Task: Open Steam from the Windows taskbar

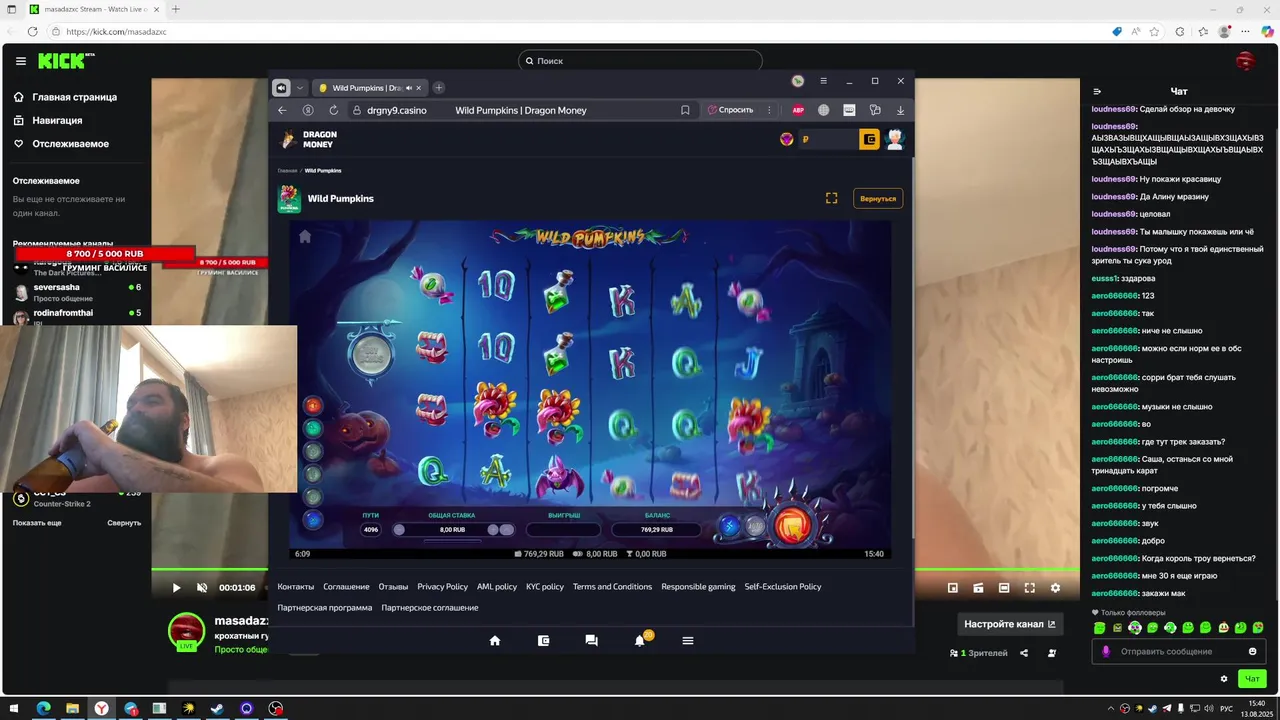Action: 217,708
